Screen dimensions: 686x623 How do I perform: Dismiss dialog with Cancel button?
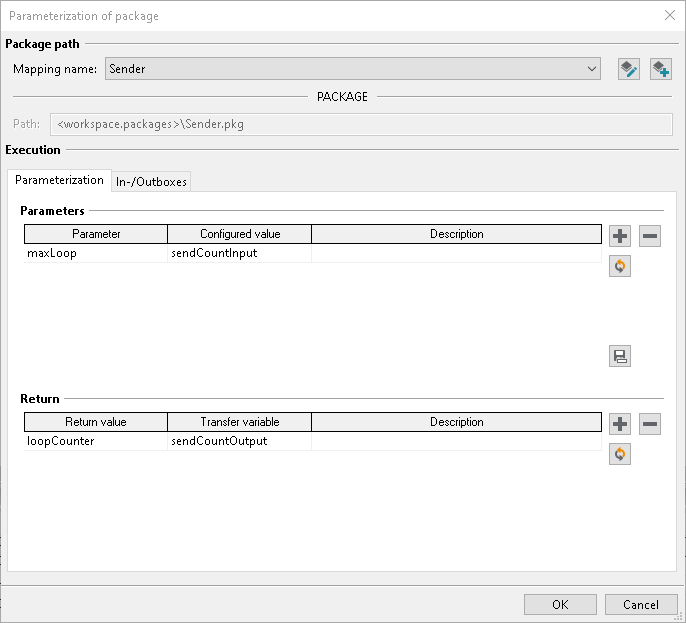click(x=641, y=605)
